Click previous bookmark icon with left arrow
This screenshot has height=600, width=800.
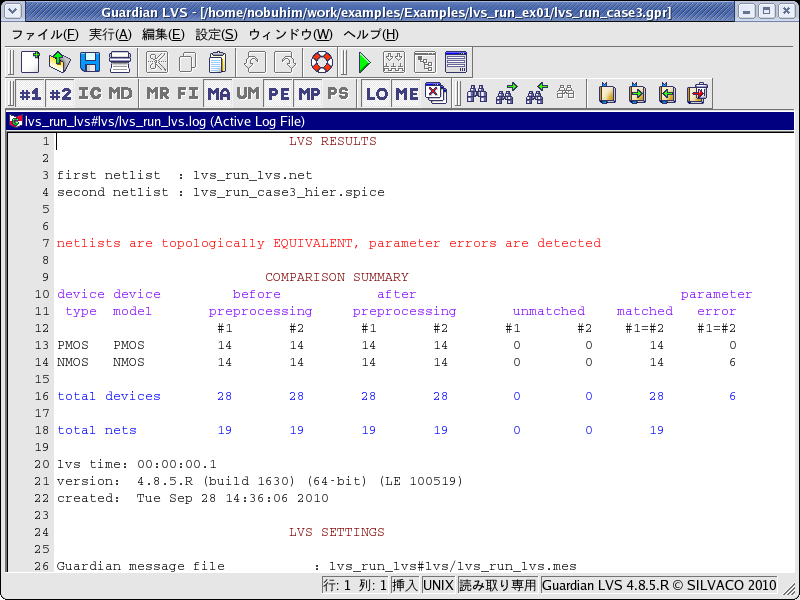tap(667, 93)
